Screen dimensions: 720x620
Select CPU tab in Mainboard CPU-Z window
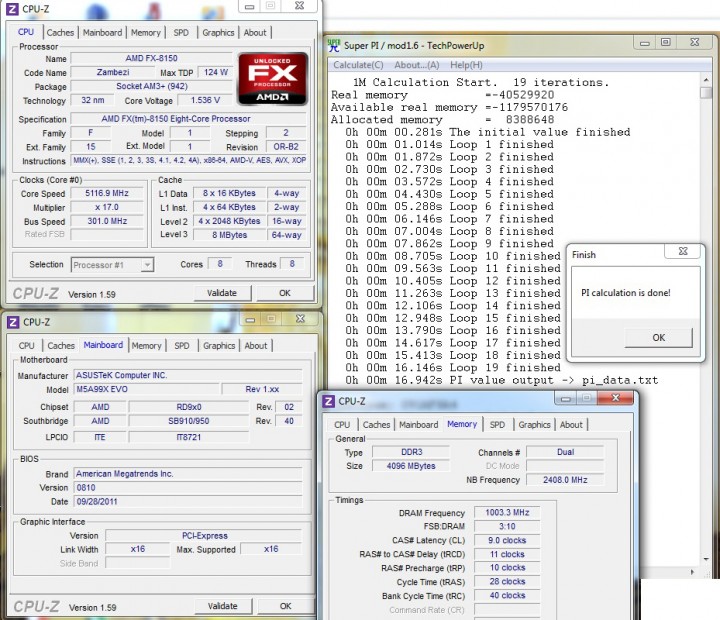coord(27,346)
